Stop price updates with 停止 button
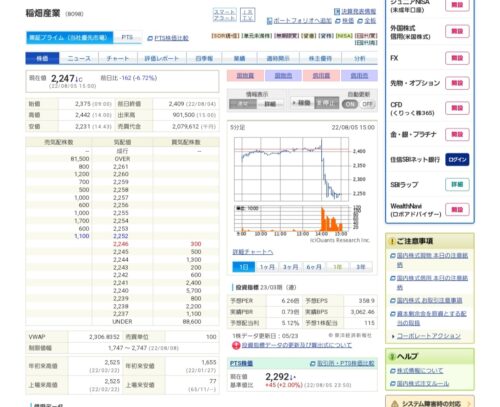 pos(326,103)
